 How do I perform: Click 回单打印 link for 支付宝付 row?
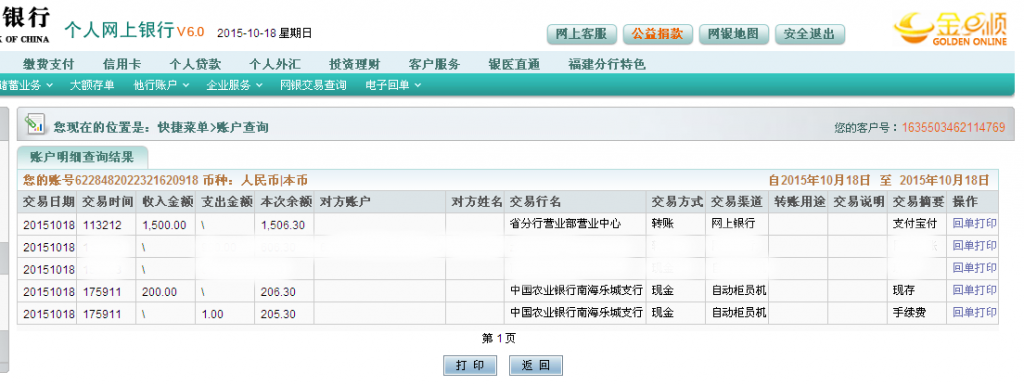click(x=974, y=224)
